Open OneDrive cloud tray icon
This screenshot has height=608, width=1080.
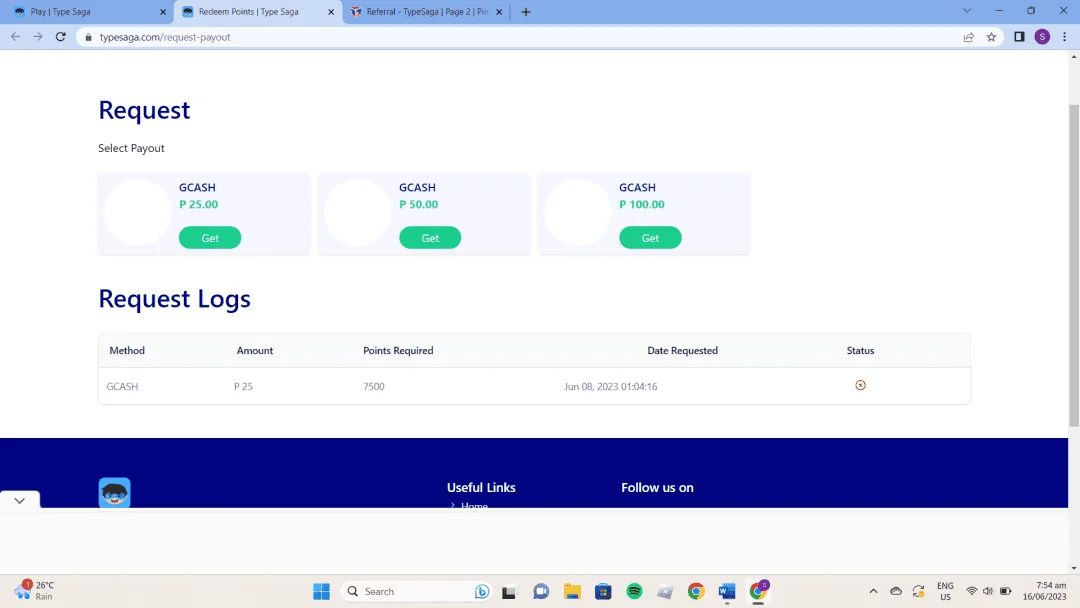pyautogui.click(x=896, y=591)
